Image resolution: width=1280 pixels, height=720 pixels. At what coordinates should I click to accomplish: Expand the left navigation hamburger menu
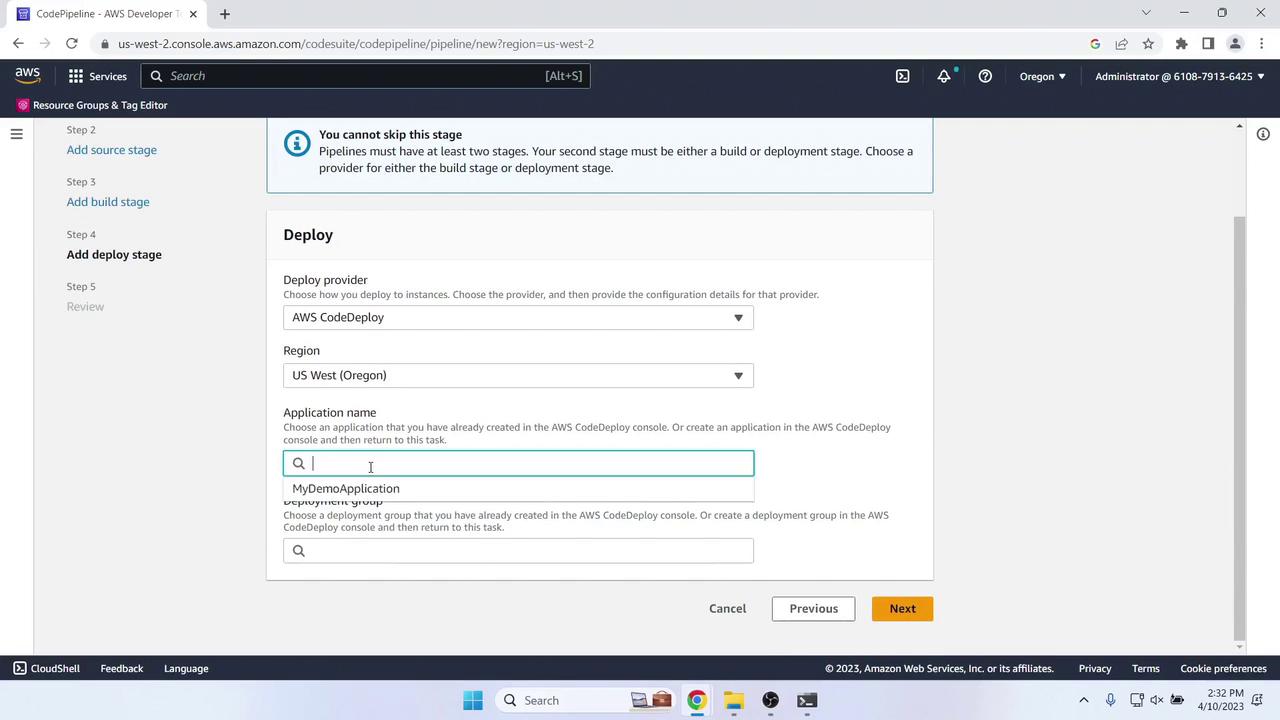16,134
